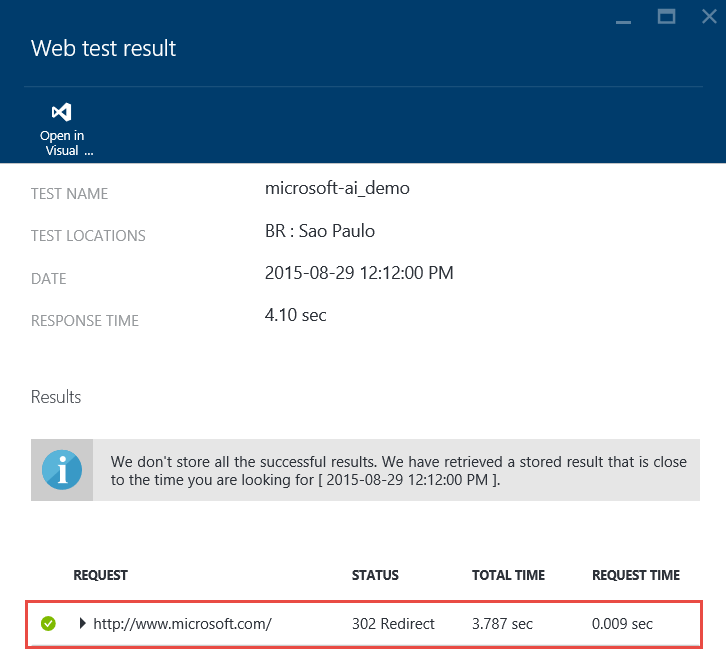Click the Web test result blade title

pyautogui.click(x=103, y=48)
